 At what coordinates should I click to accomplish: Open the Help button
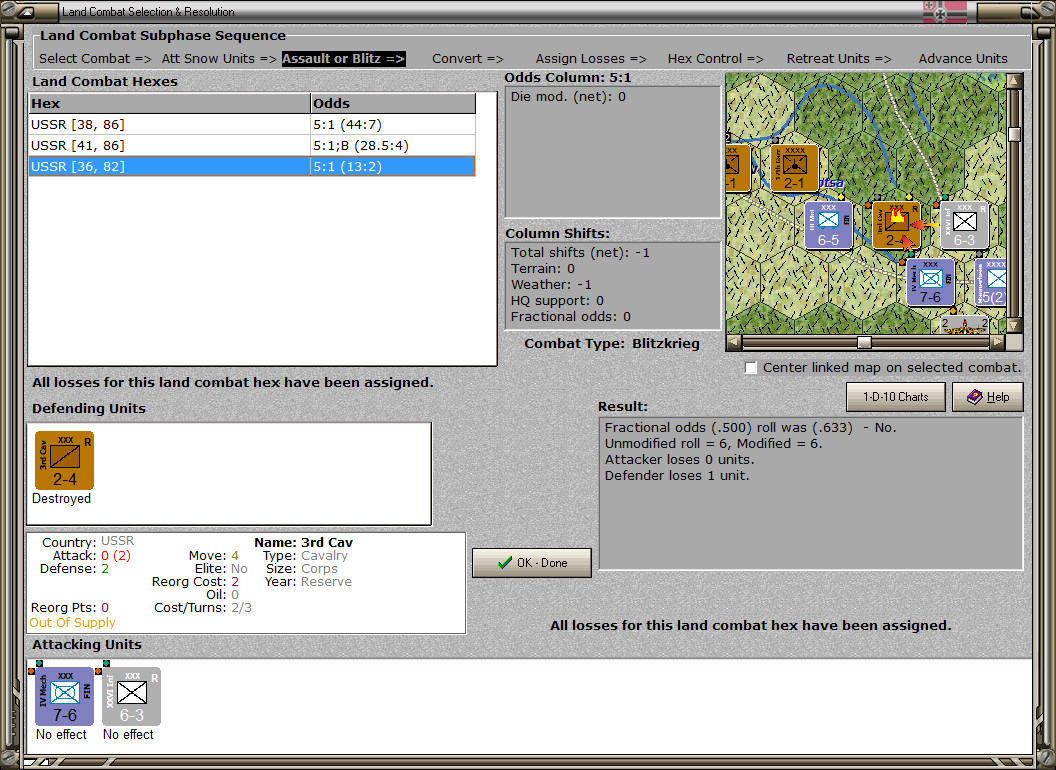988,397
